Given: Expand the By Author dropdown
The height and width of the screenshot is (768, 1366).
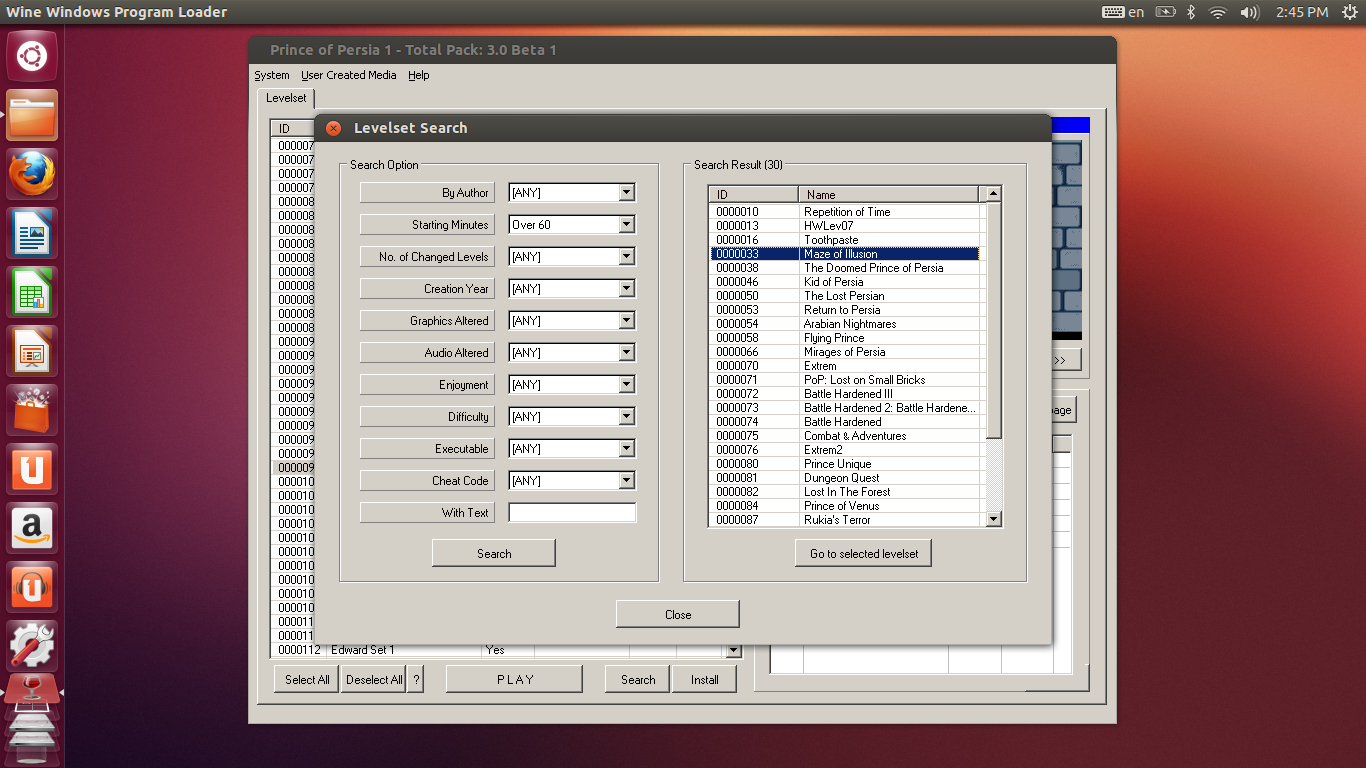Looking at the screenshot, I should 626,193.
